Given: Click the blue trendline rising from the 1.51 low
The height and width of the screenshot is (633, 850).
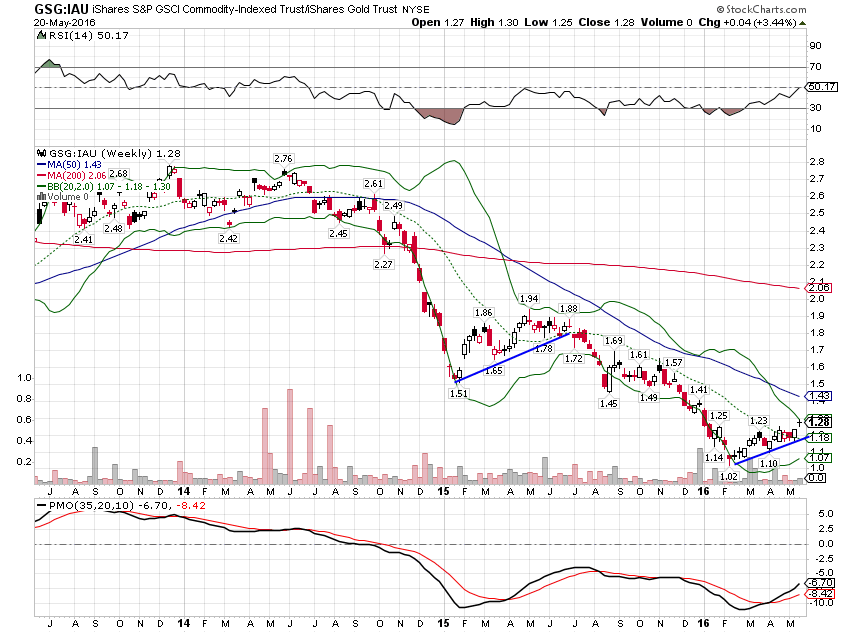Looking at the screenshot, I should click(512, 358).
